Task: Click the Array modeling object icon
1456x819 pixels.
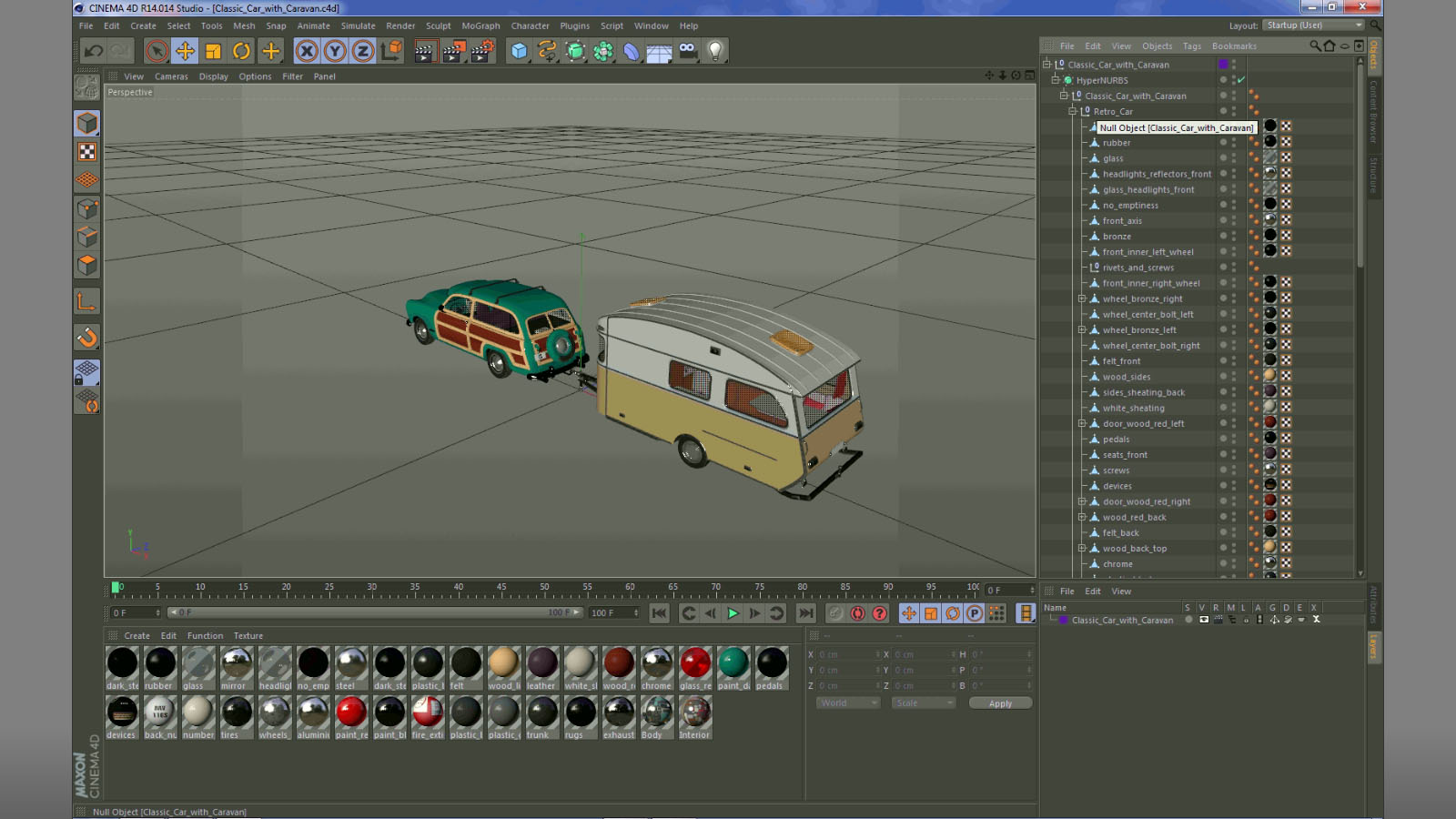Action: pyautogui.click(x=603, y=51)
